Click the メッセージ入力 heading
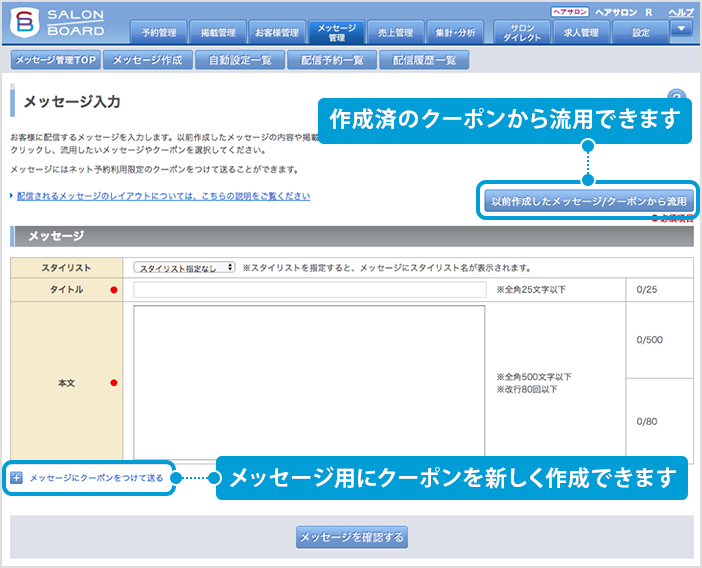 pos(72,102)
